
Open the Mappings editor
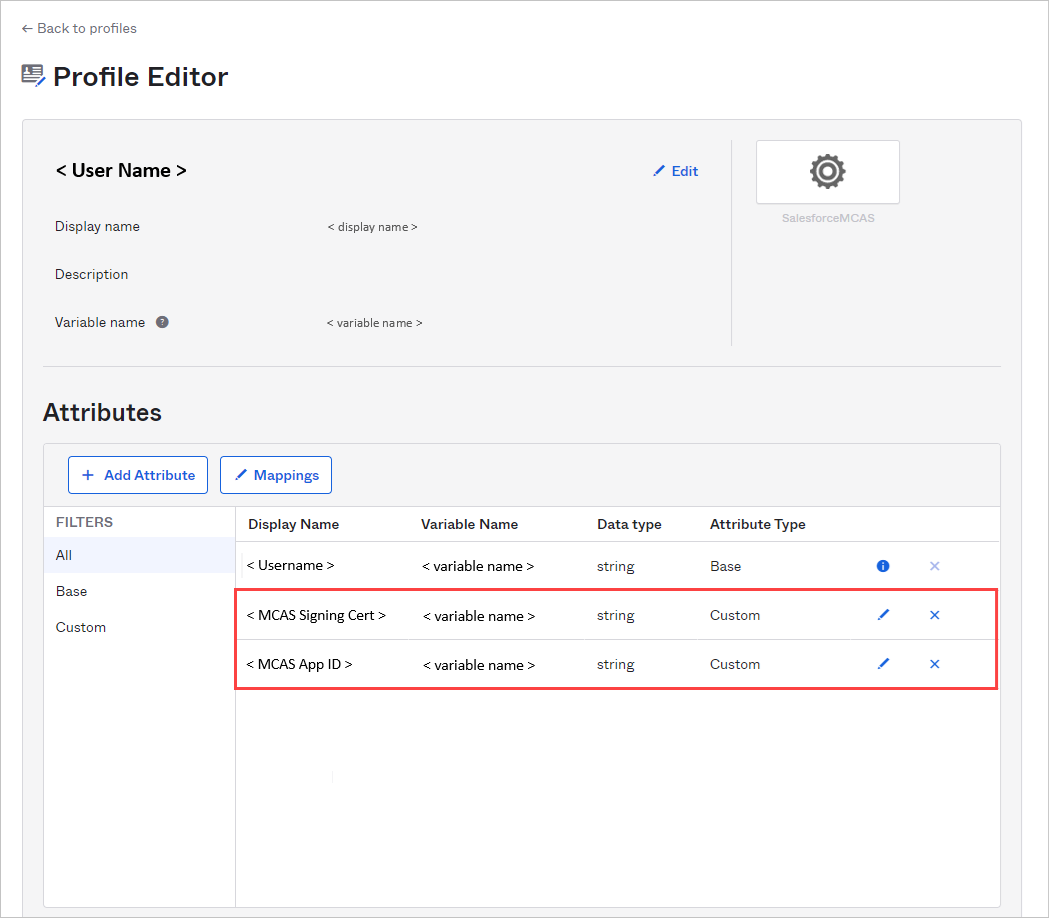click(x=275, y=474)
